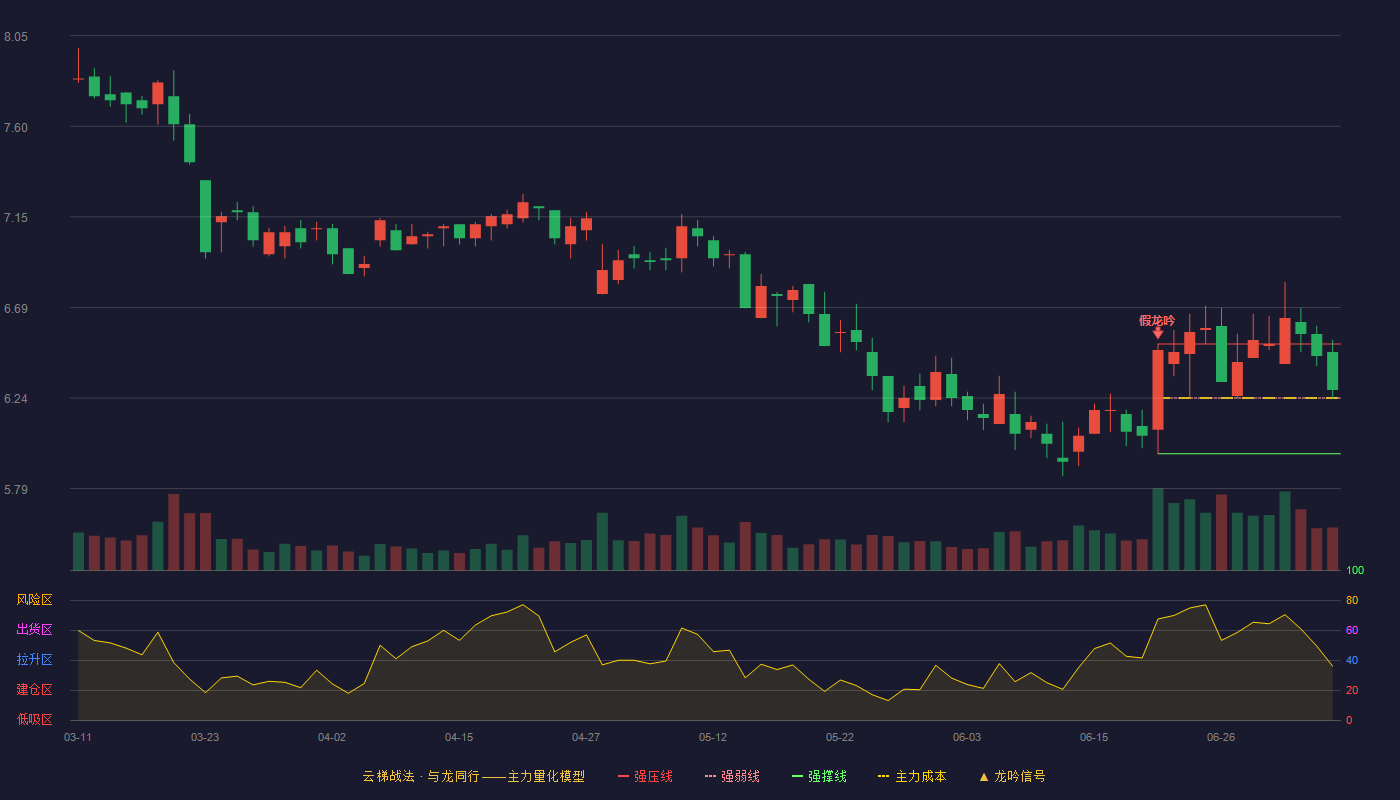Click the 6.24 price axis label

[16, 399]
